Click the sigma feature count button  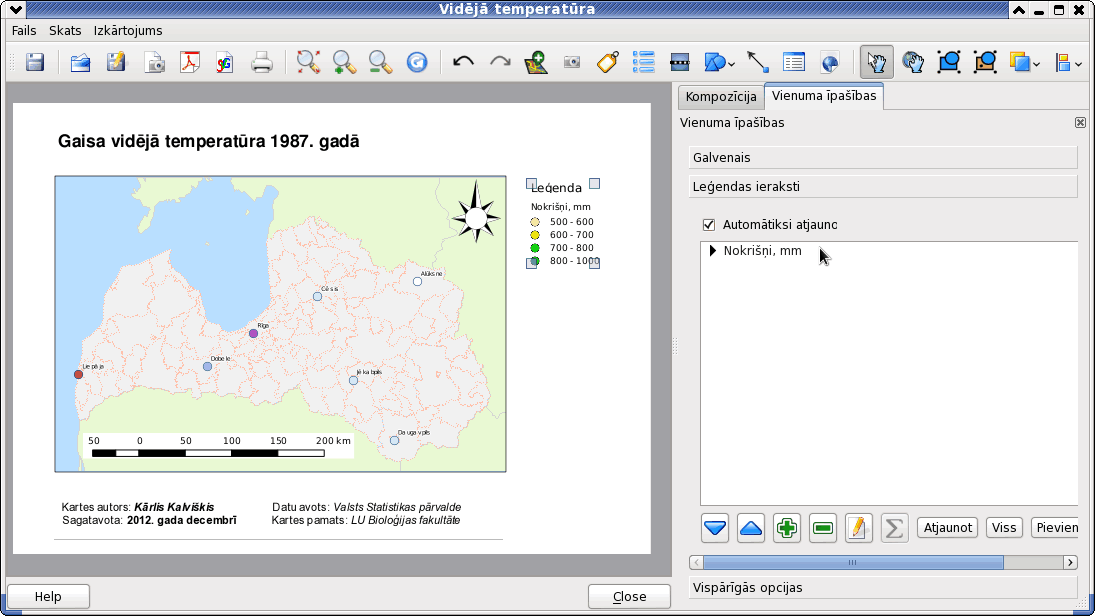click(895, 528)
